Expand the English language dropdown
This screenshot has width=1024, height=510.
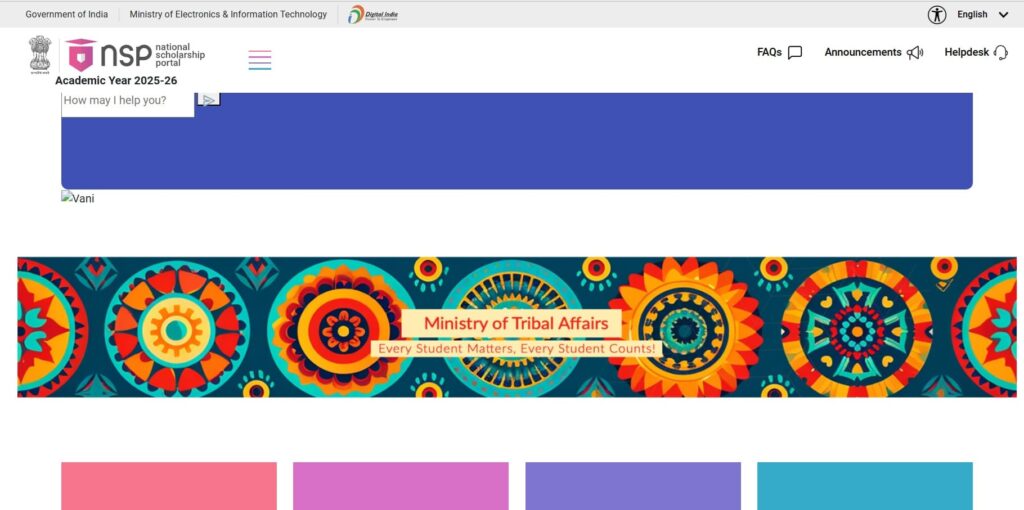982,14
